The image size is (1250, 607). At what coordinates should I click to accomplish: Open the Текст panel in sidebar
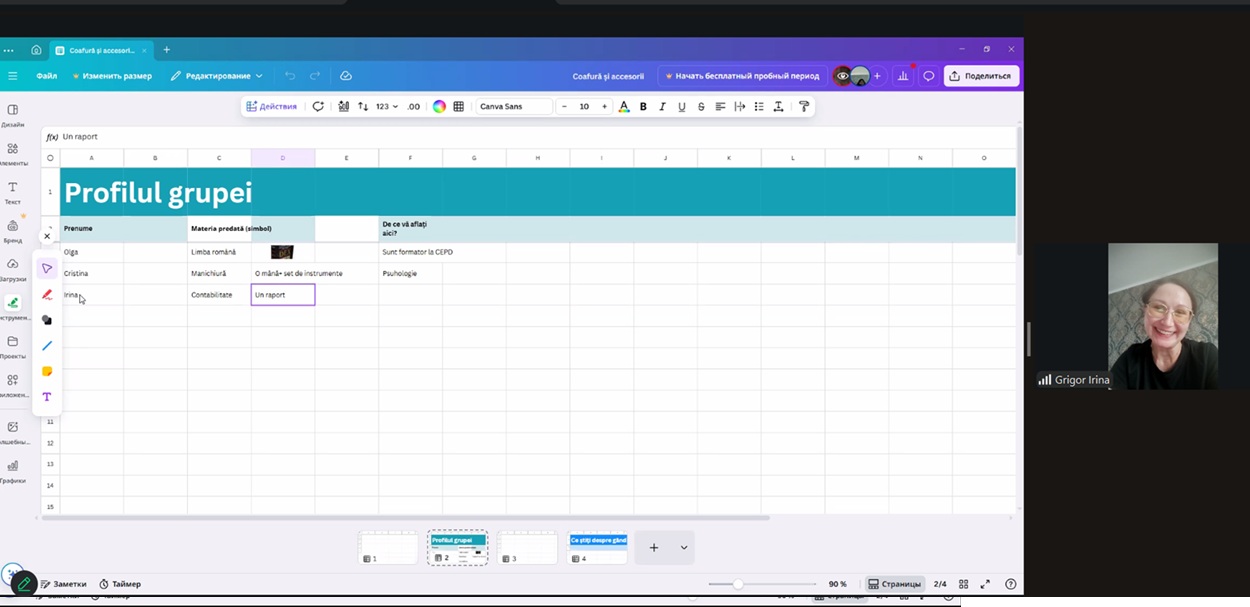coord(13,192)
